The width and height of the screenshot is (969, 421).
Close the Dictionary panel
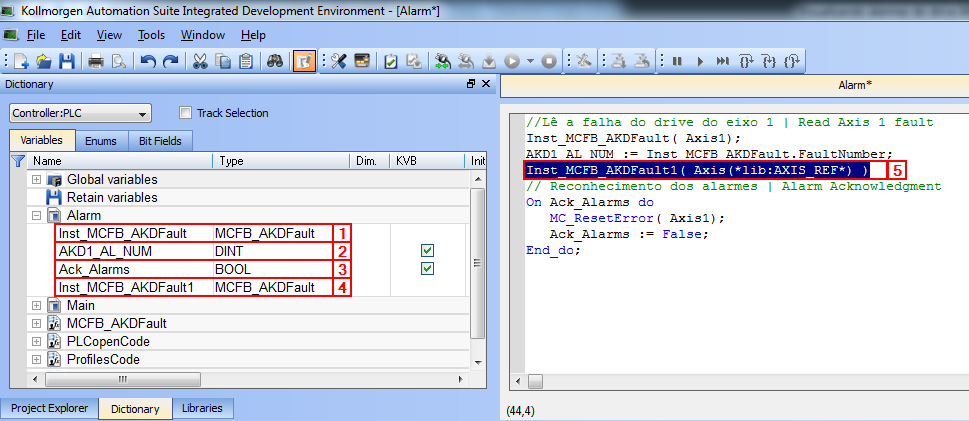[x=486, y=83]
